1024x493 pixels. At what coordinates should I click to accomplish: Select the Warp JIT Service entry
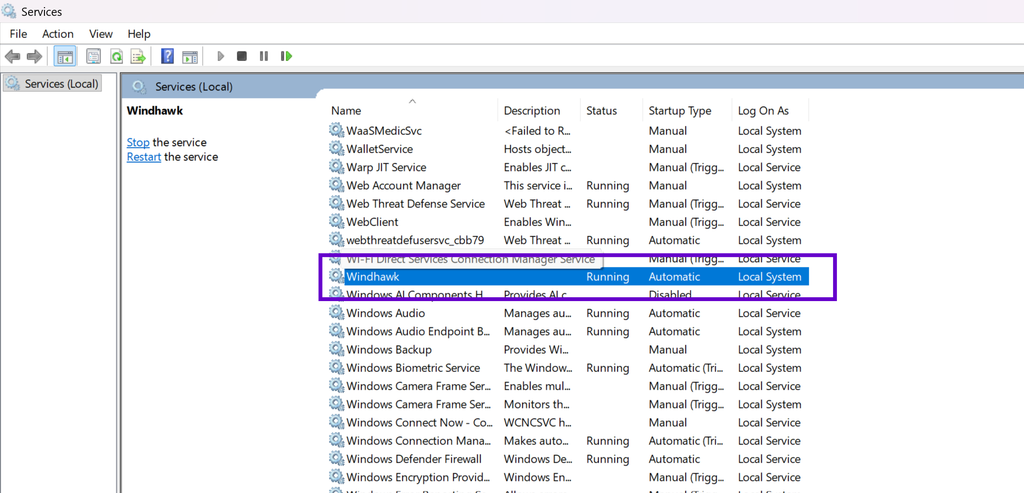[x=386, y=167]
